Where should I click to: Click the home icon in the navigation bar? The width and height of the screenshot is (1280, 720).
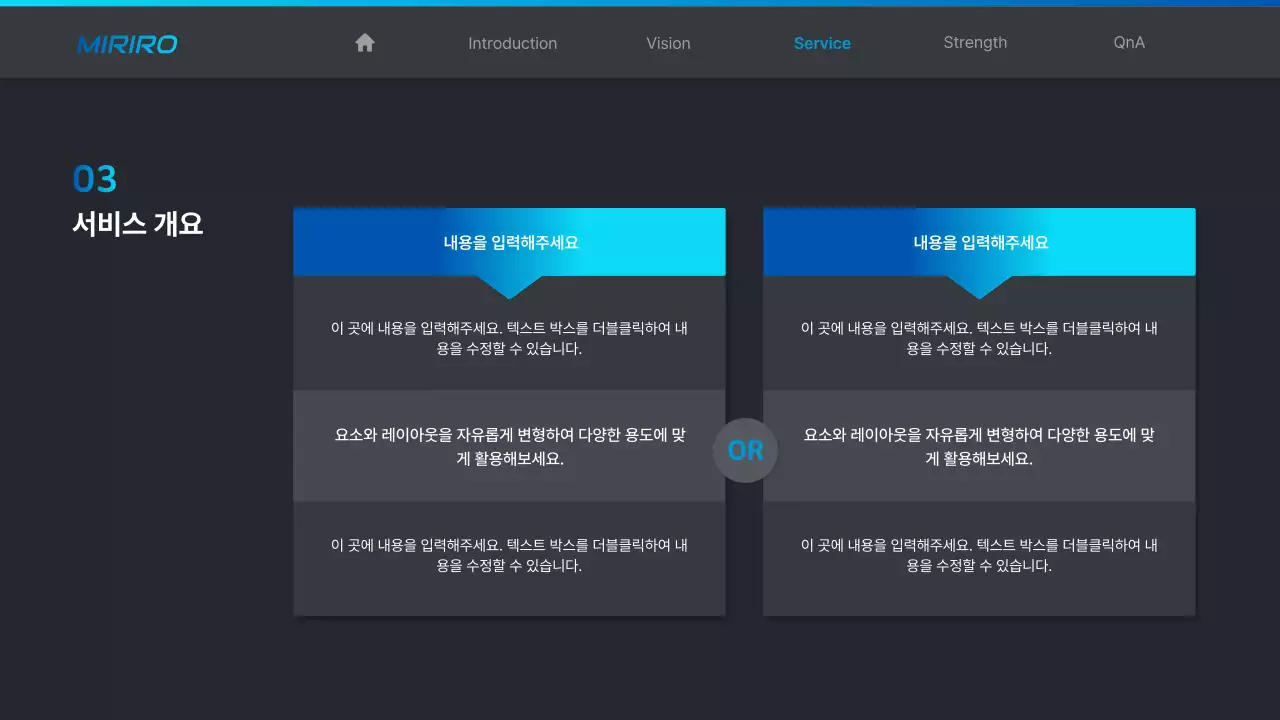coord(364,42)
